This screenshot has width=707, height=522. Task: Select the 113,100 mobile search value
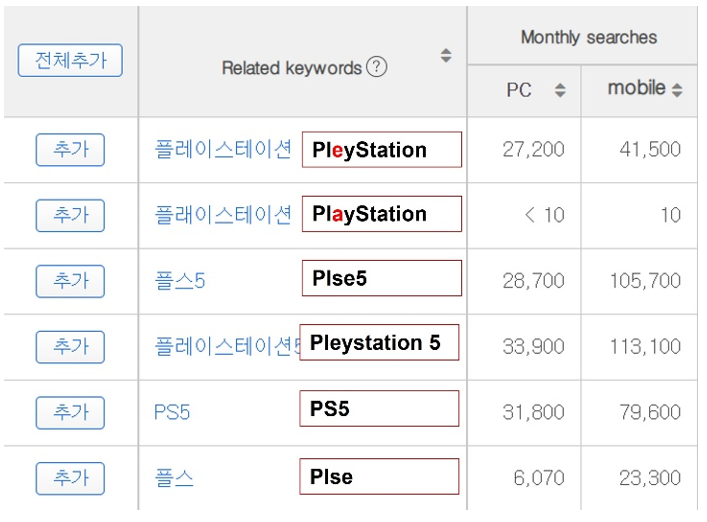click(x=645, y=347)
